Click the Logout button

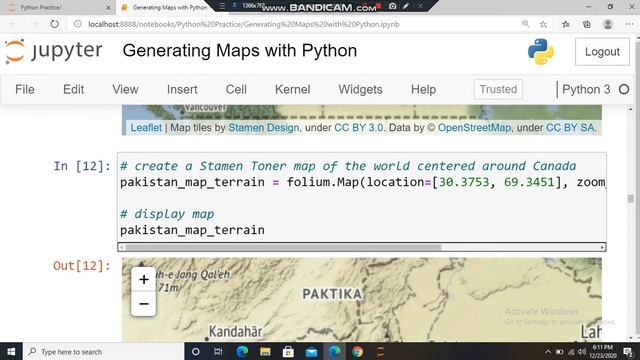click(x=602, y=52)
